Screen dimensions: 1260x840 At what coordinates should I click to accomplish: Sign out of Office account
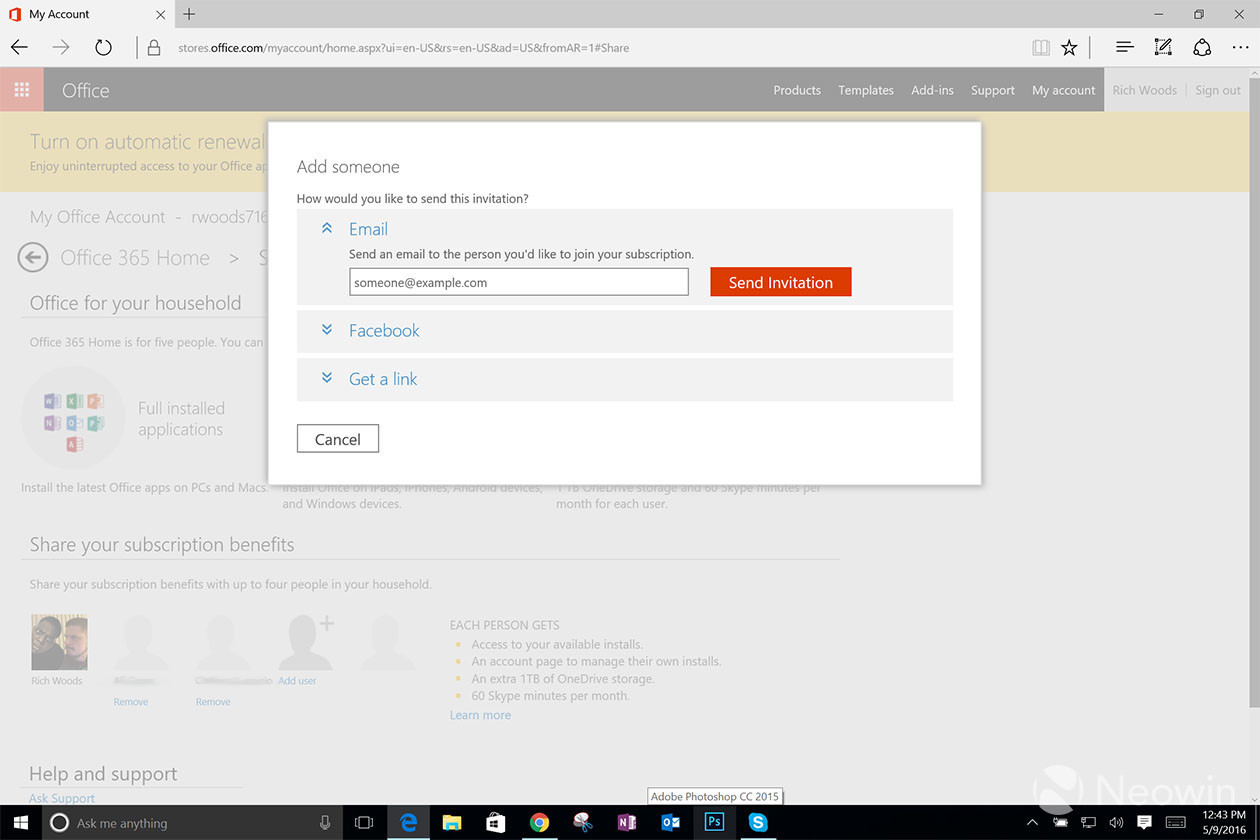pos(1218,90)
